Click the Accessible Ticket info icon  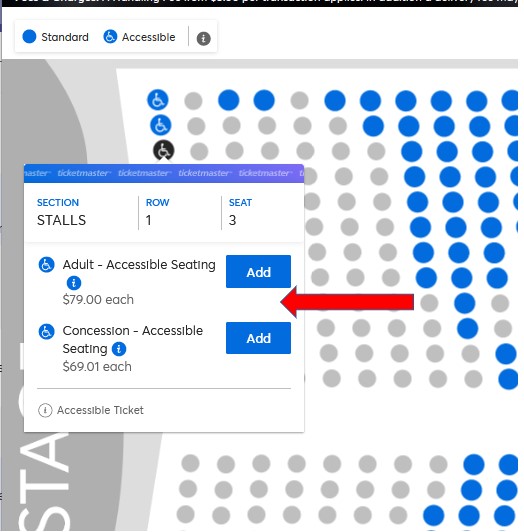(45, 410)
